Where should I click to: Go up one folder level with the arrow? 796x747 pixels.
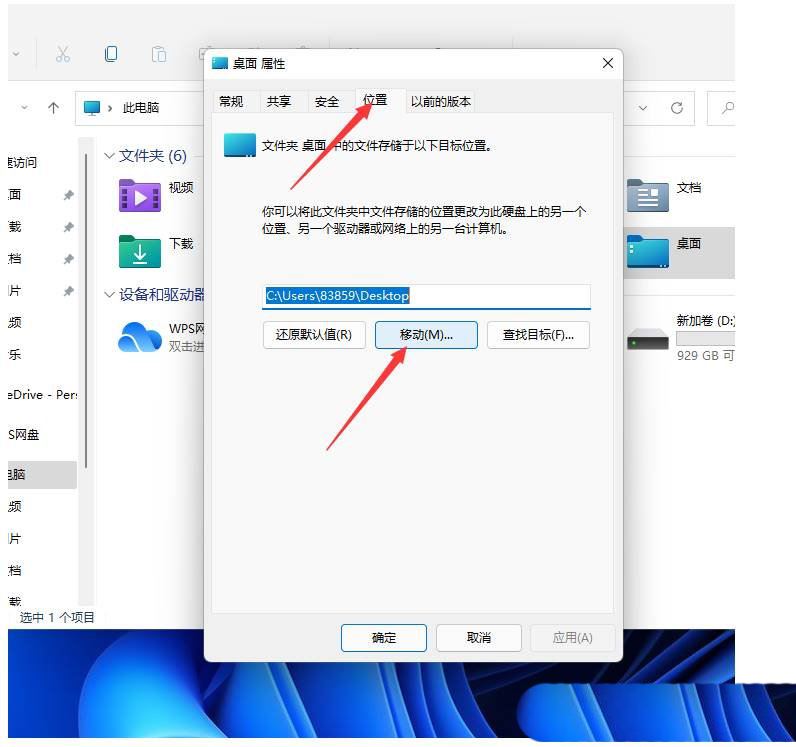(53, 108)
